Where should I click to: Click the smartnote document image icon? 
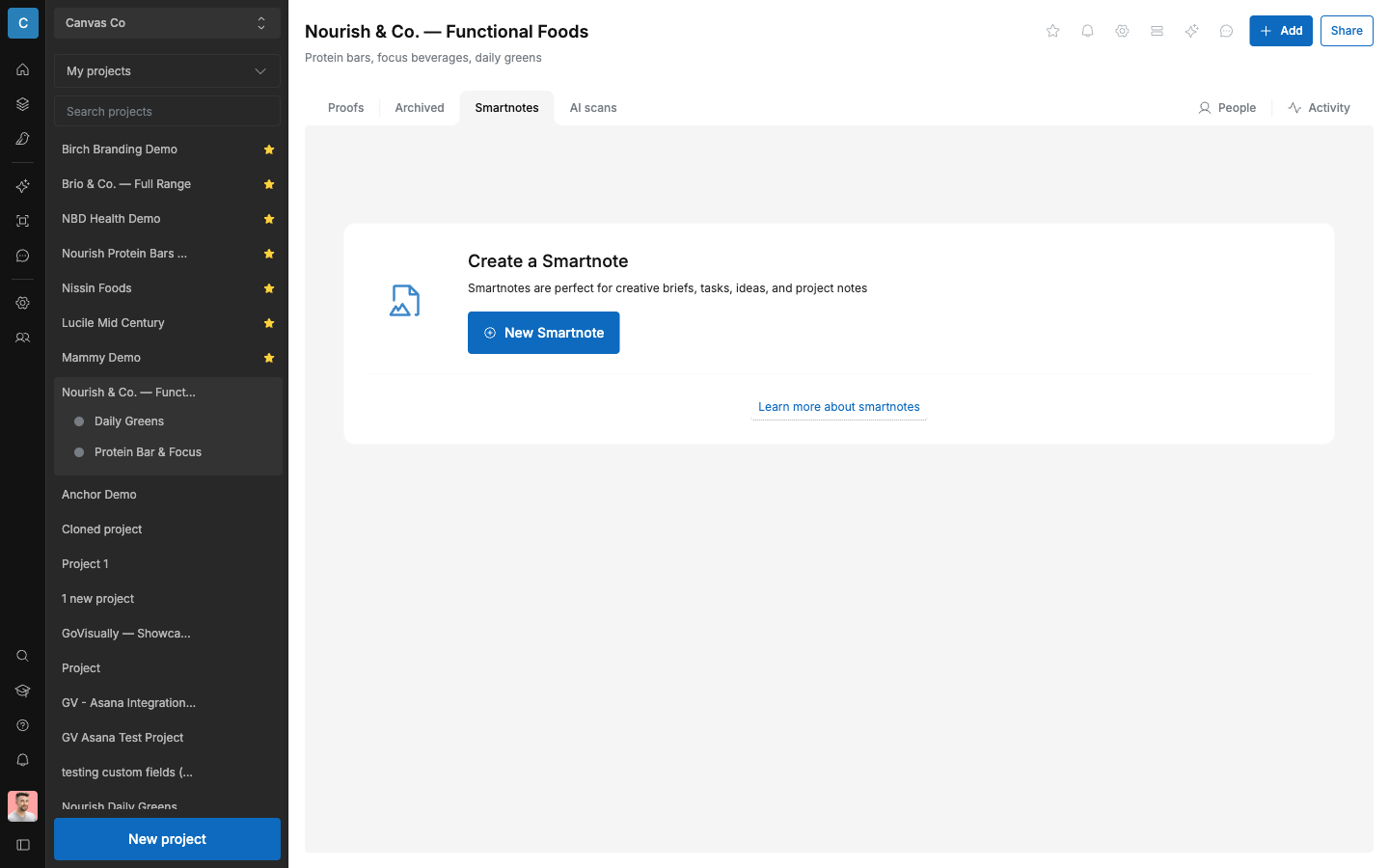click(x=405, y=301)
